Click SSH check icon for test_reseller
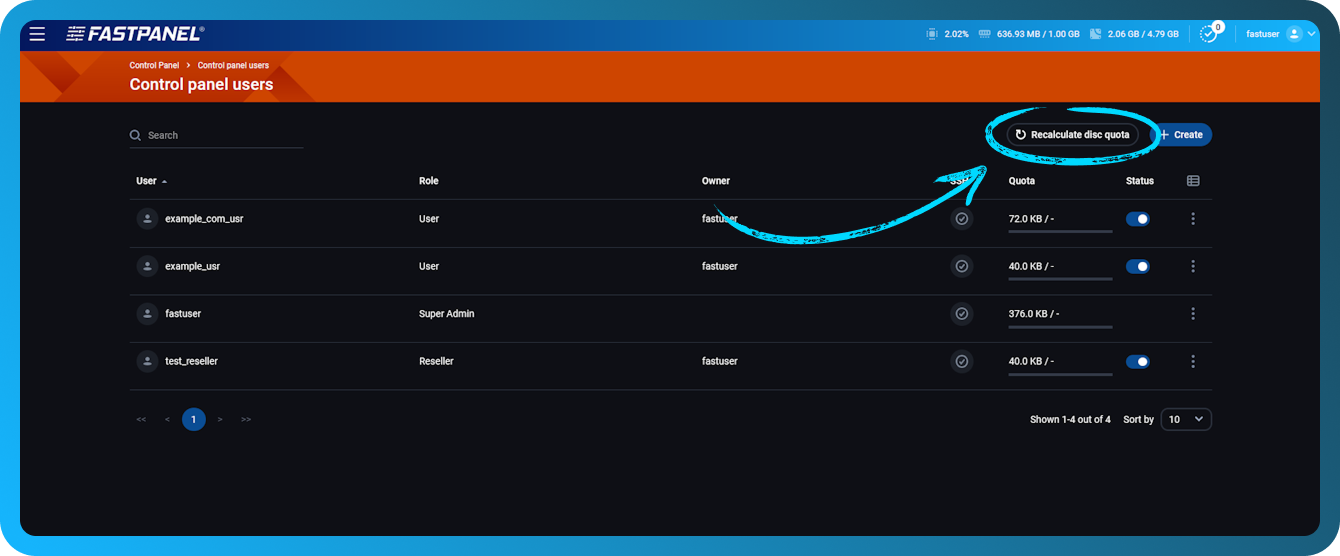 point(961,362)
